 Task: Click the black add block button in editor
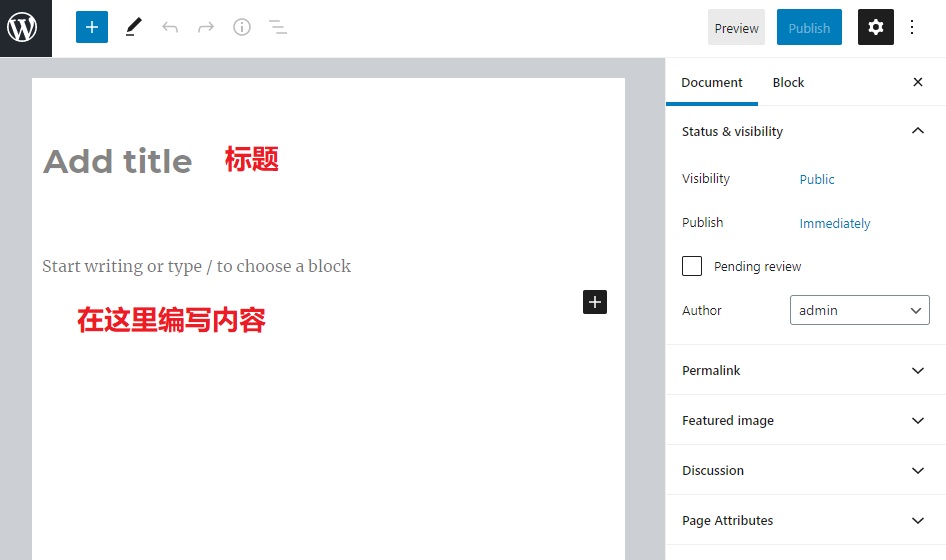click(595, 302)
